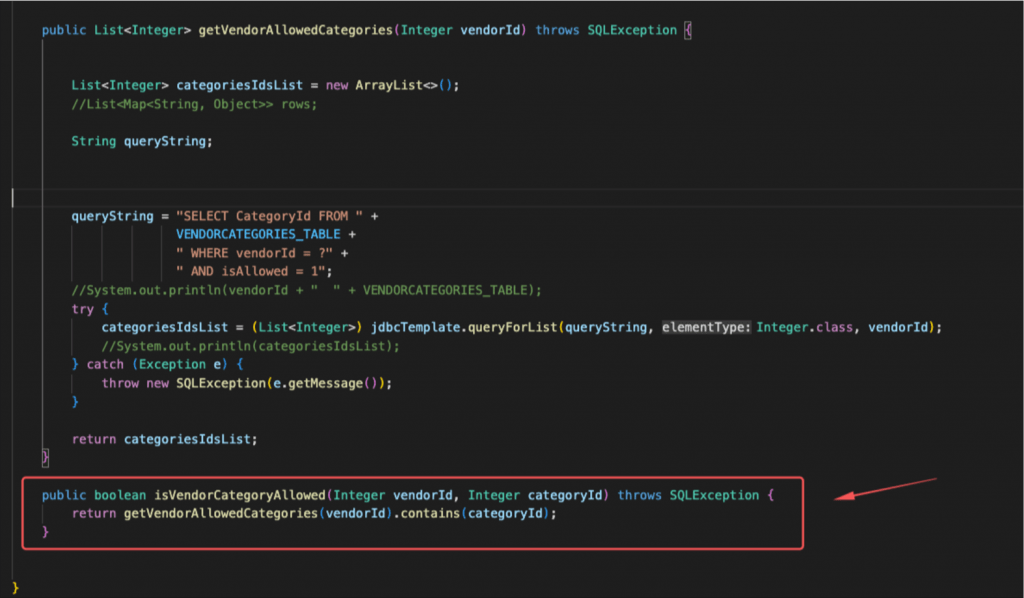Click the "SELECT CategoryId FROM " string literal
The width and height of the screenshot is (1024, 598).
coord(269,216)
